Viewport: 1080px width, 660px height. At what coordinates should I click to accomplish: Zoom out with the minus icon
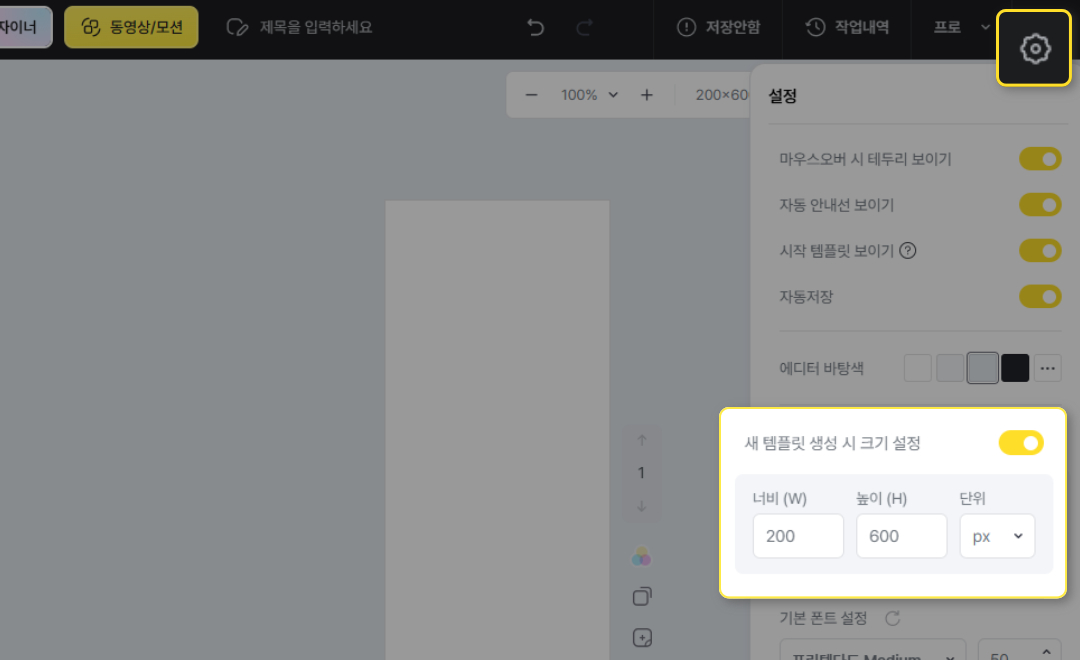pos(532,95)
